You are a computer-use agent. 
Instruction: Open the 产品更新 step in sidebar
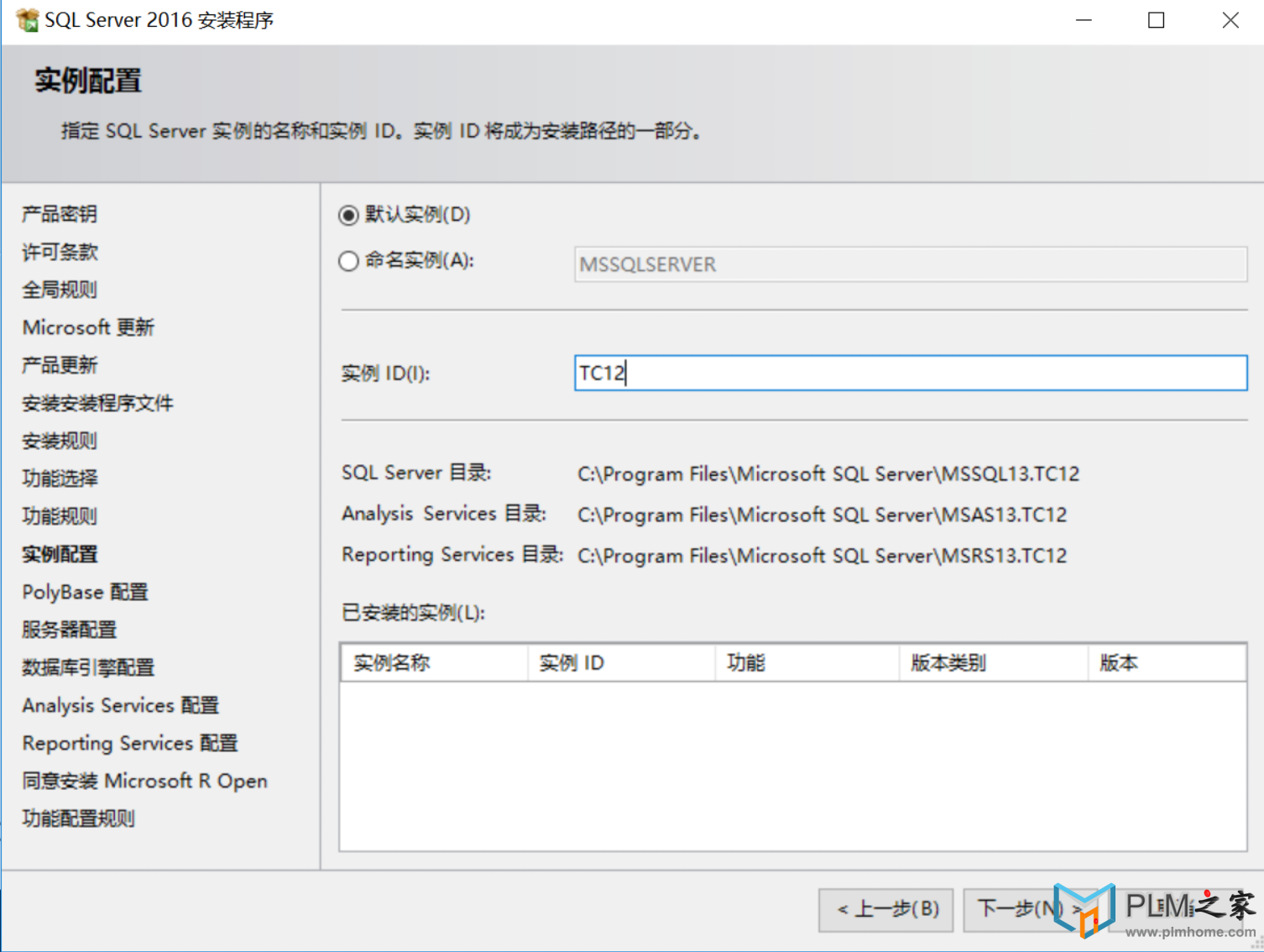pyautogui.click(x=60, y=365)
